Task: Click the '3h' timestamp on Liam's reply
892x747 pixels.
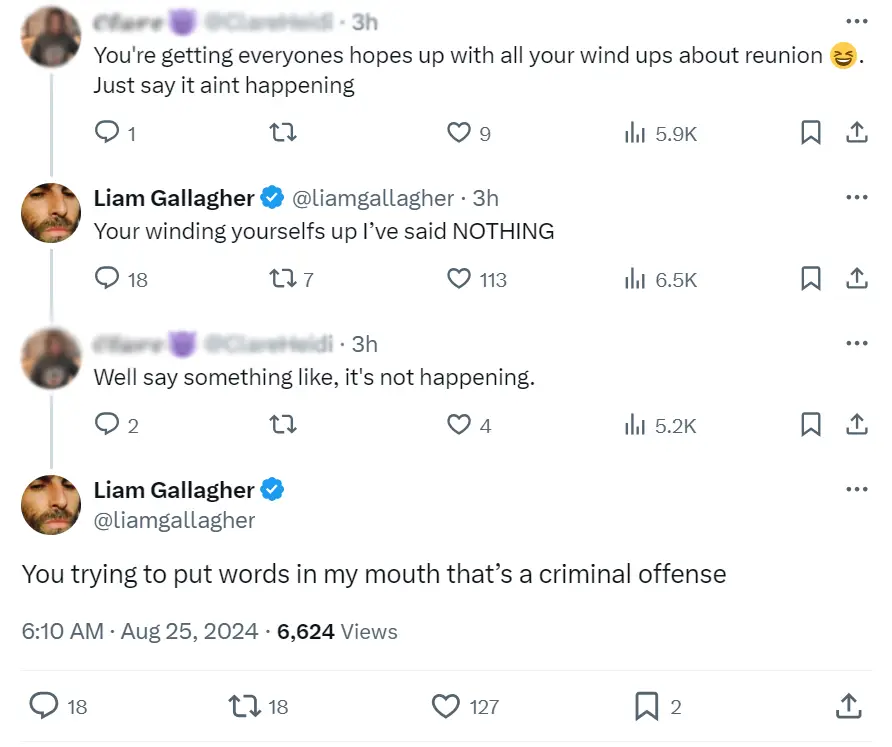Action: (x=482, y=198)
